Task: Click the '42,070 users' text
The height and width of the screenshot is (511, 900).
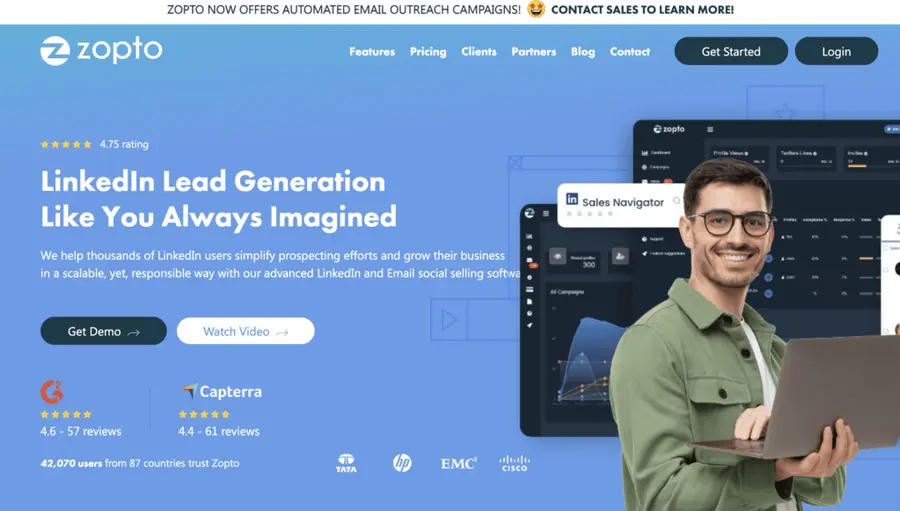Action: [x=71, y=463]
